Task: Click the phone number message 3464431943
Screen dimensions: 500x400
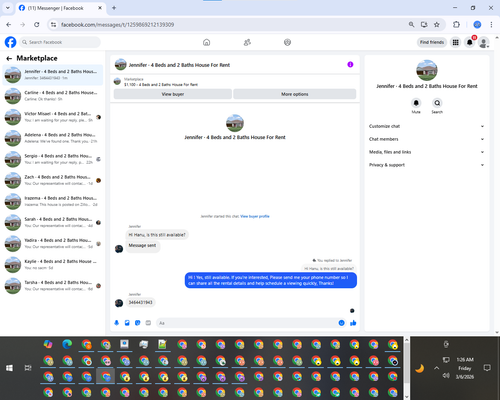Action: [140, 302]
